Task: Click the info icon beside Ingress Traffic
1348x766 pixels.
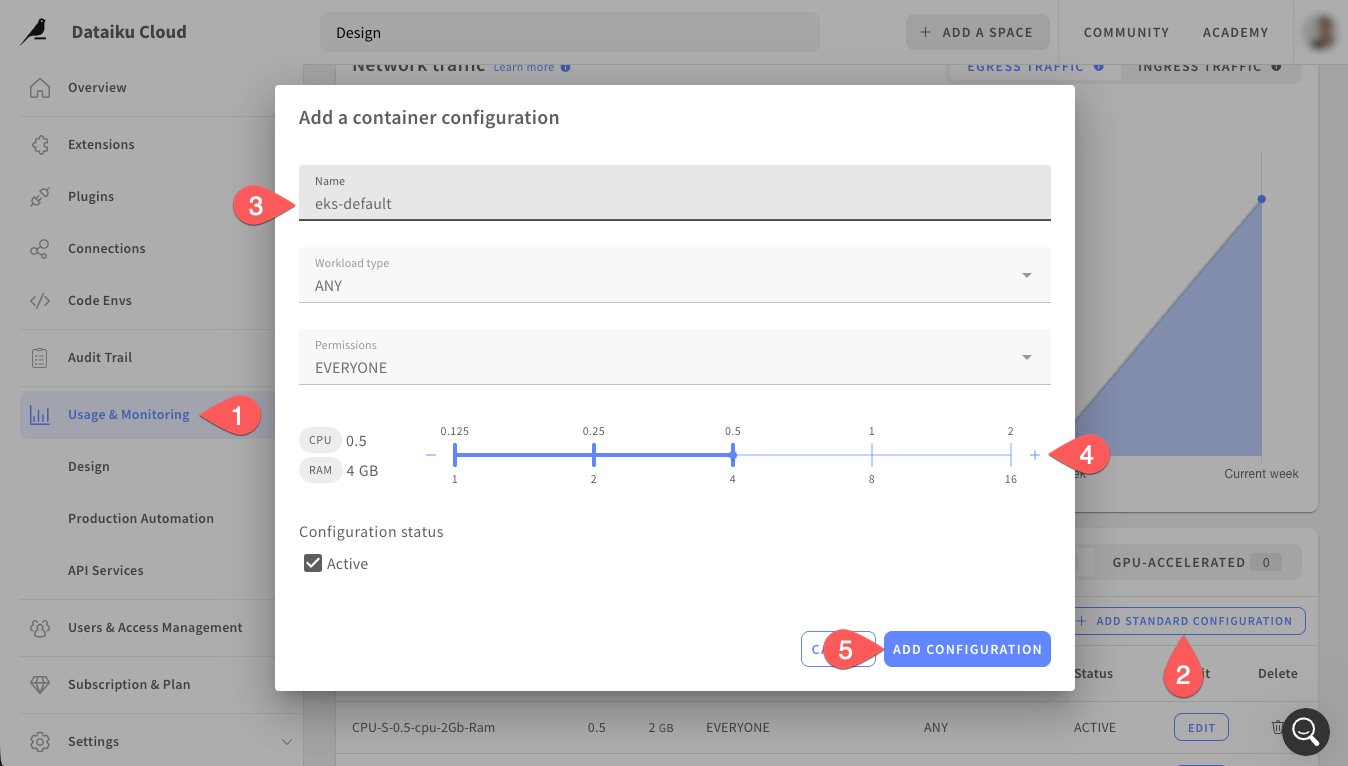Action: point(1276,67)
